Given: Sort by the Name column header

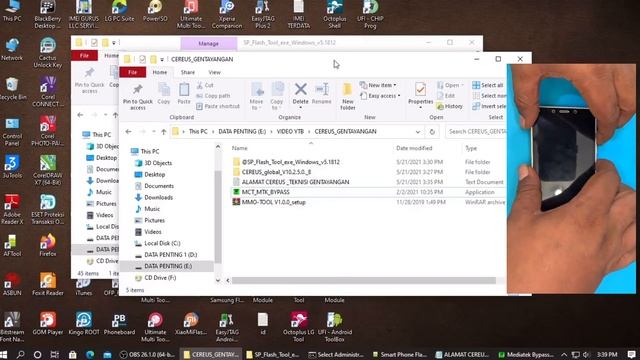Looking at the screenshot, I should (x=240, y=148).
